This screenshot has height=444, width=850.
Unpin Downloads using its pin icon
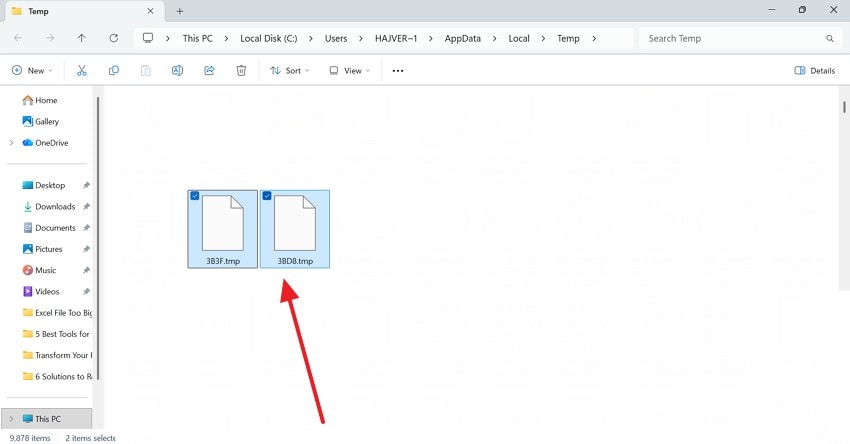(x=86, y=207)
